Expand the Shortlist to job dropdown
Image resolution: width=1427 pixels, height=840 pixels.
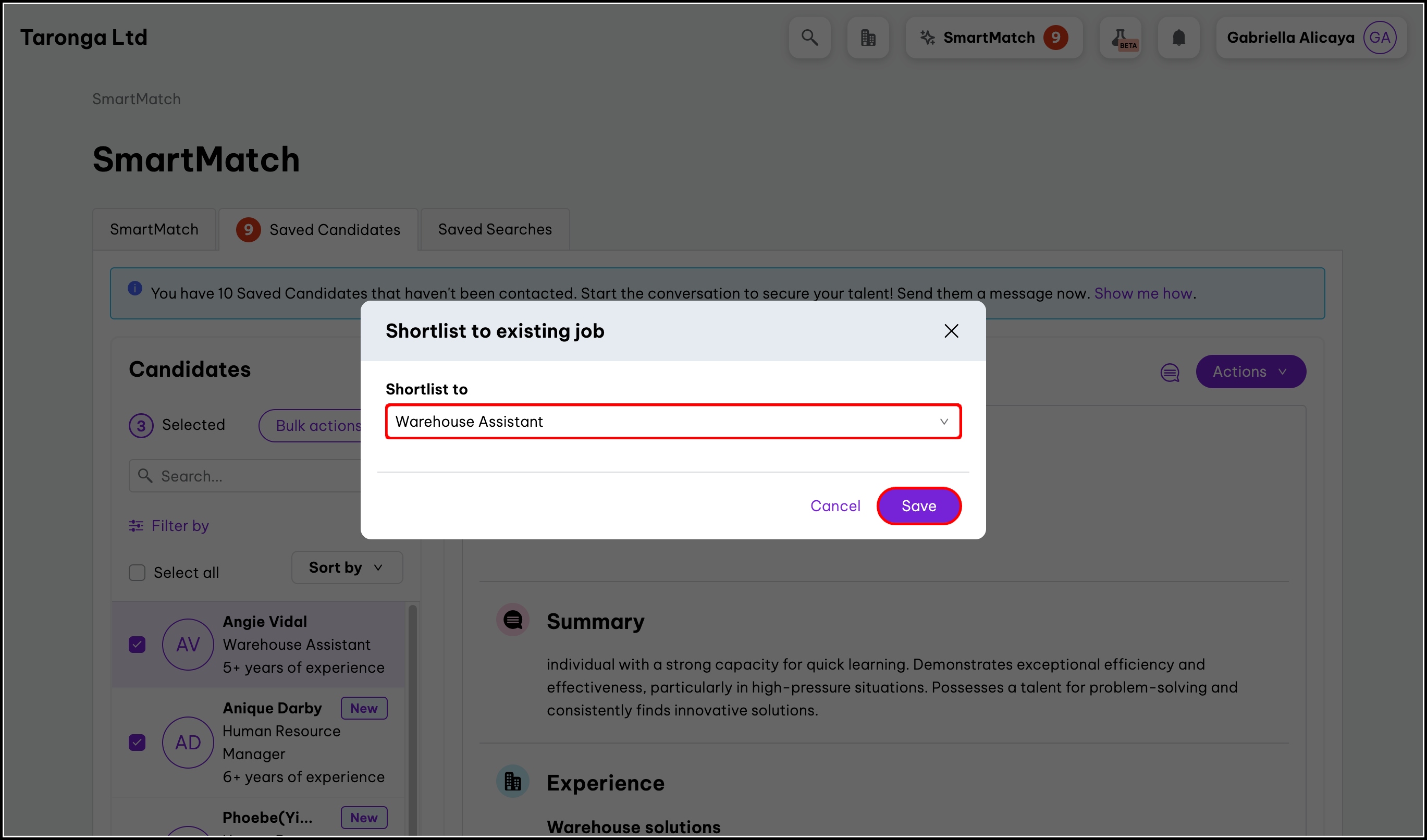point(673,422)
